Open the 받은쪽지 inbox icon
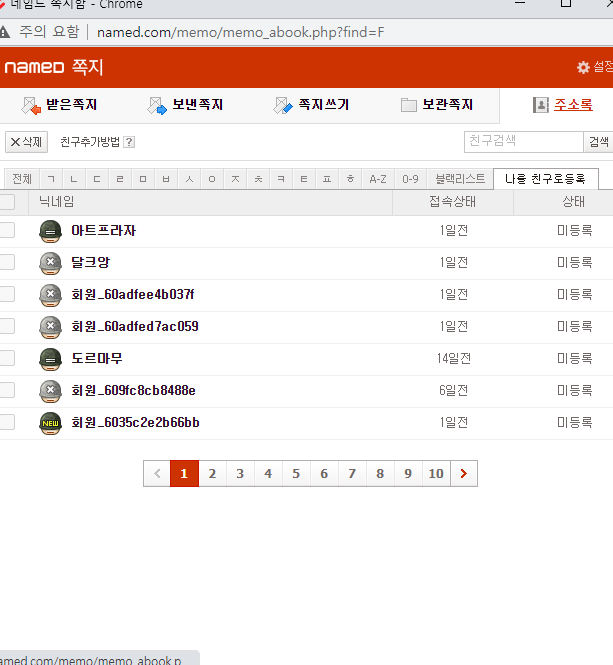Image resolution: width=613 pixels, height=665 pixels. pyautogui.click(x=31, y=106)
